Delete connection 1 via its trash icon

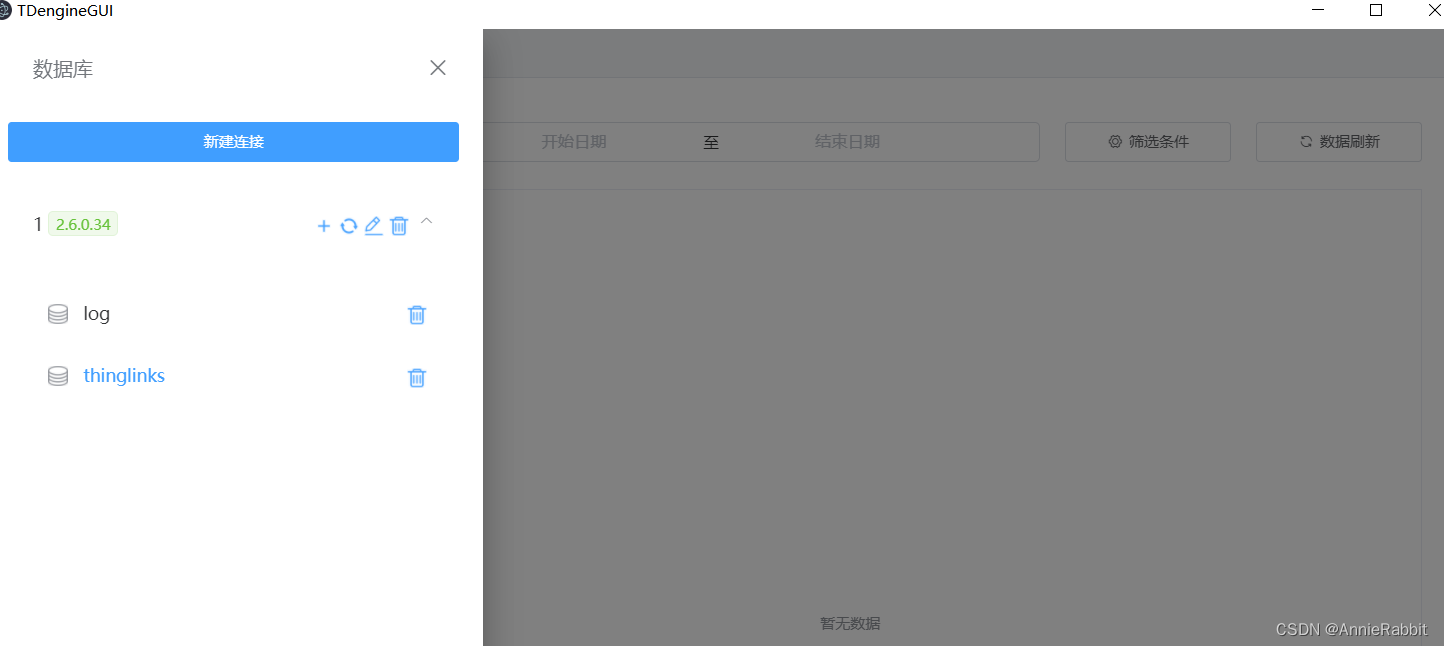click(398, 225)
